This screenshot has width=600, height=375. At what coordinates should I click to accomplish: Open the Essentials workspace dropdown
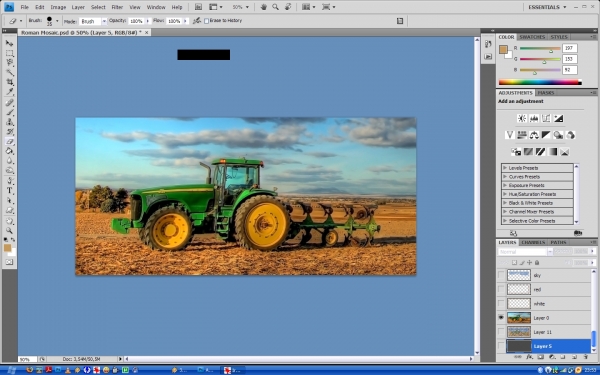click(547, 7)
